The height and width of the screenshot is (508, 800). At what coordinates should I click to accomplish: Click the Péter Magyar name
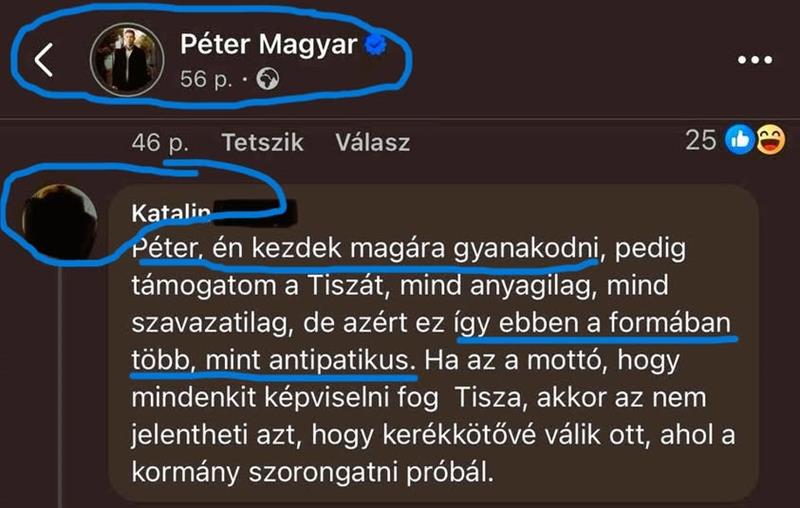pos(268,44)
